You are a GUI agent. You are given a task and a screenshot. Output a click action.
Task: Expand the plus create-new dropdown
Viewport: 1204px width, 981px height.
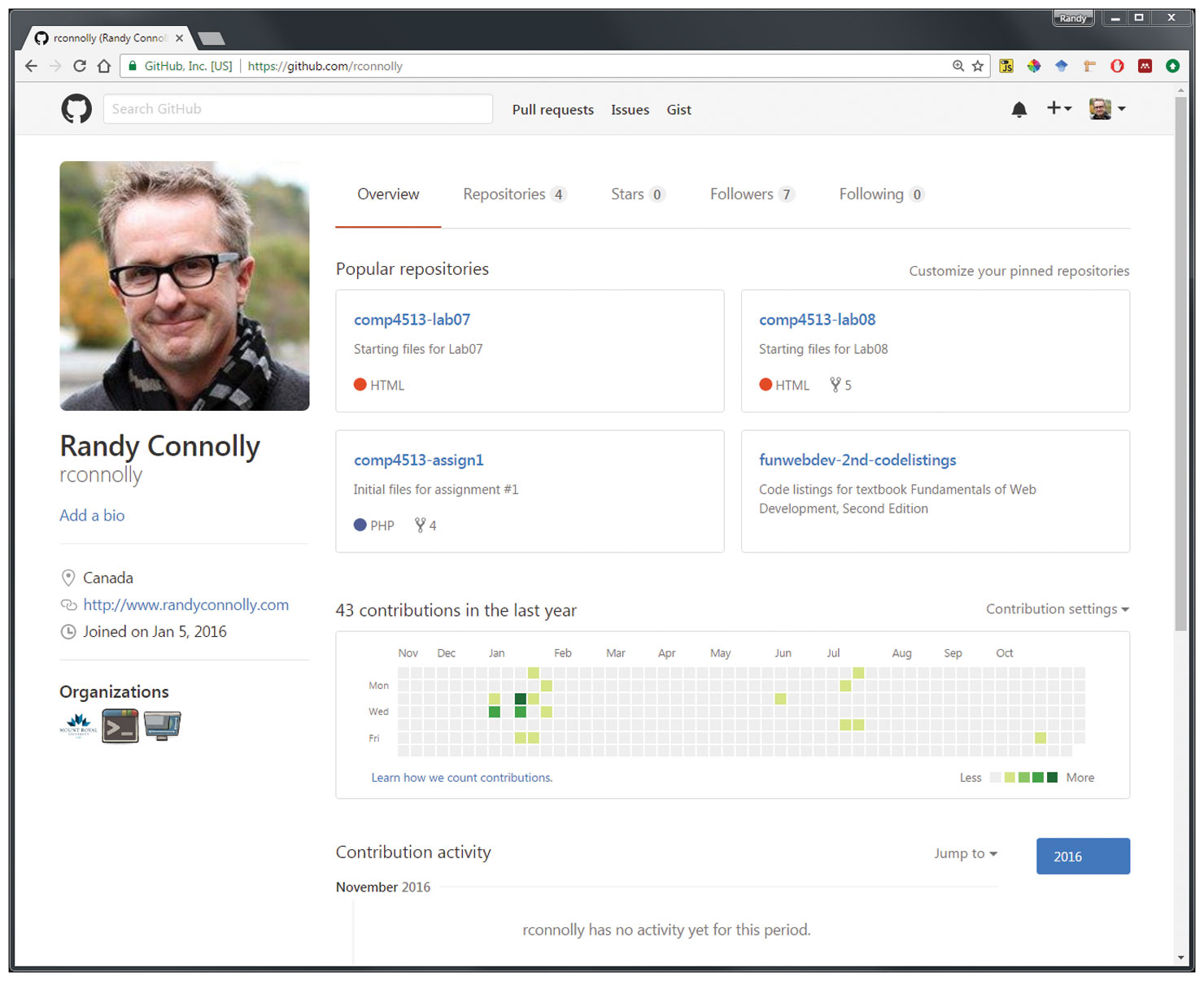click(x=1058, y=108)
